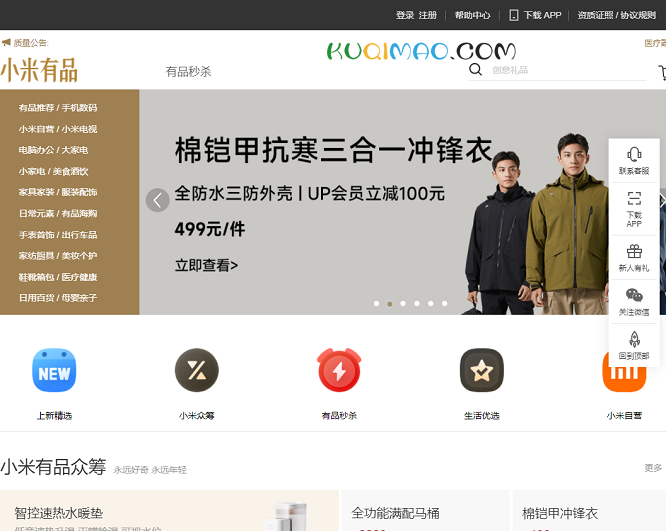Open 资质证照 / 协议规则 link

(616, 15)
